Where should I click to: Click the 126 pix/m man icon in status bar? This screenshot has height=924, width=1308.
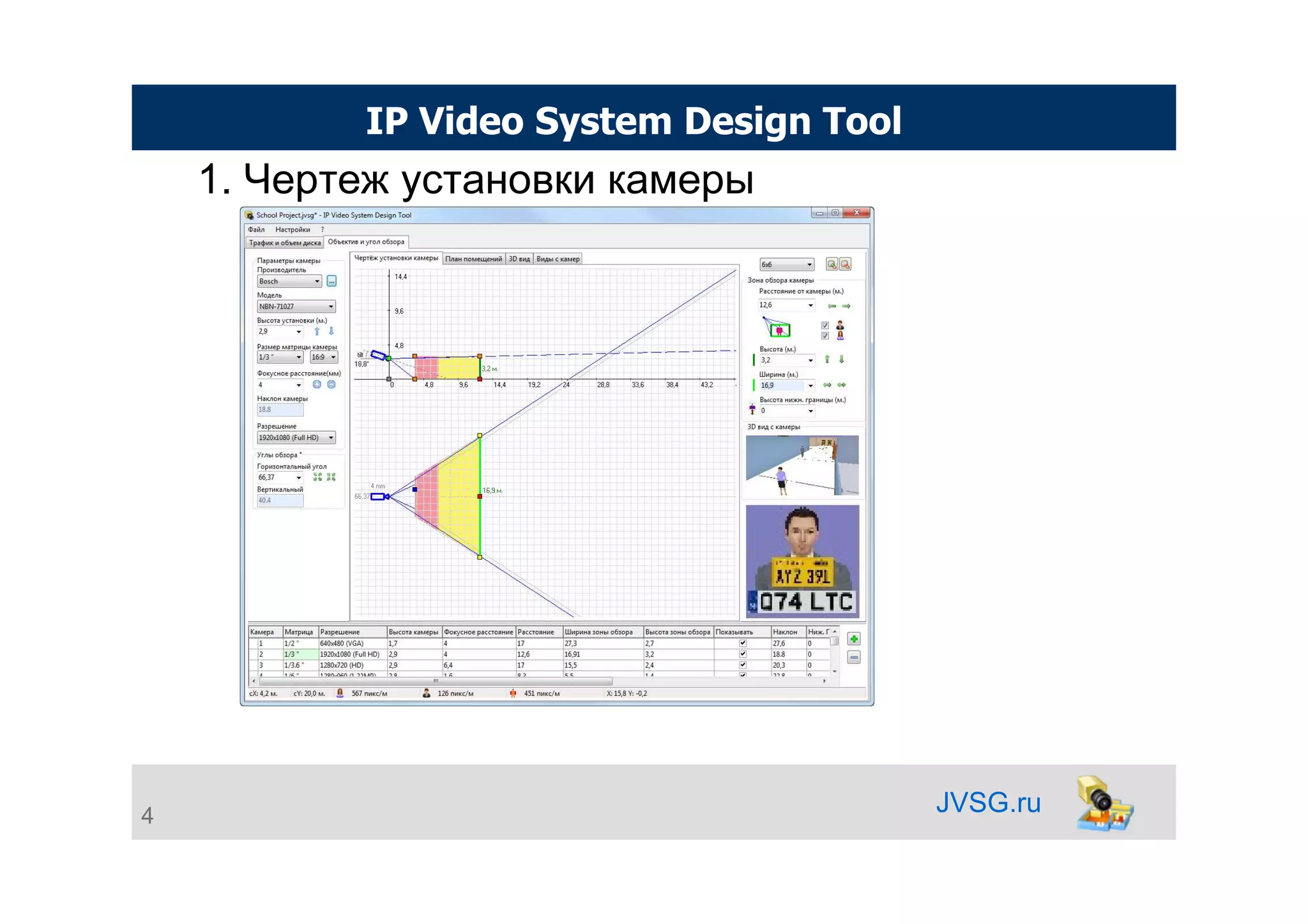[x=427, y=693]
